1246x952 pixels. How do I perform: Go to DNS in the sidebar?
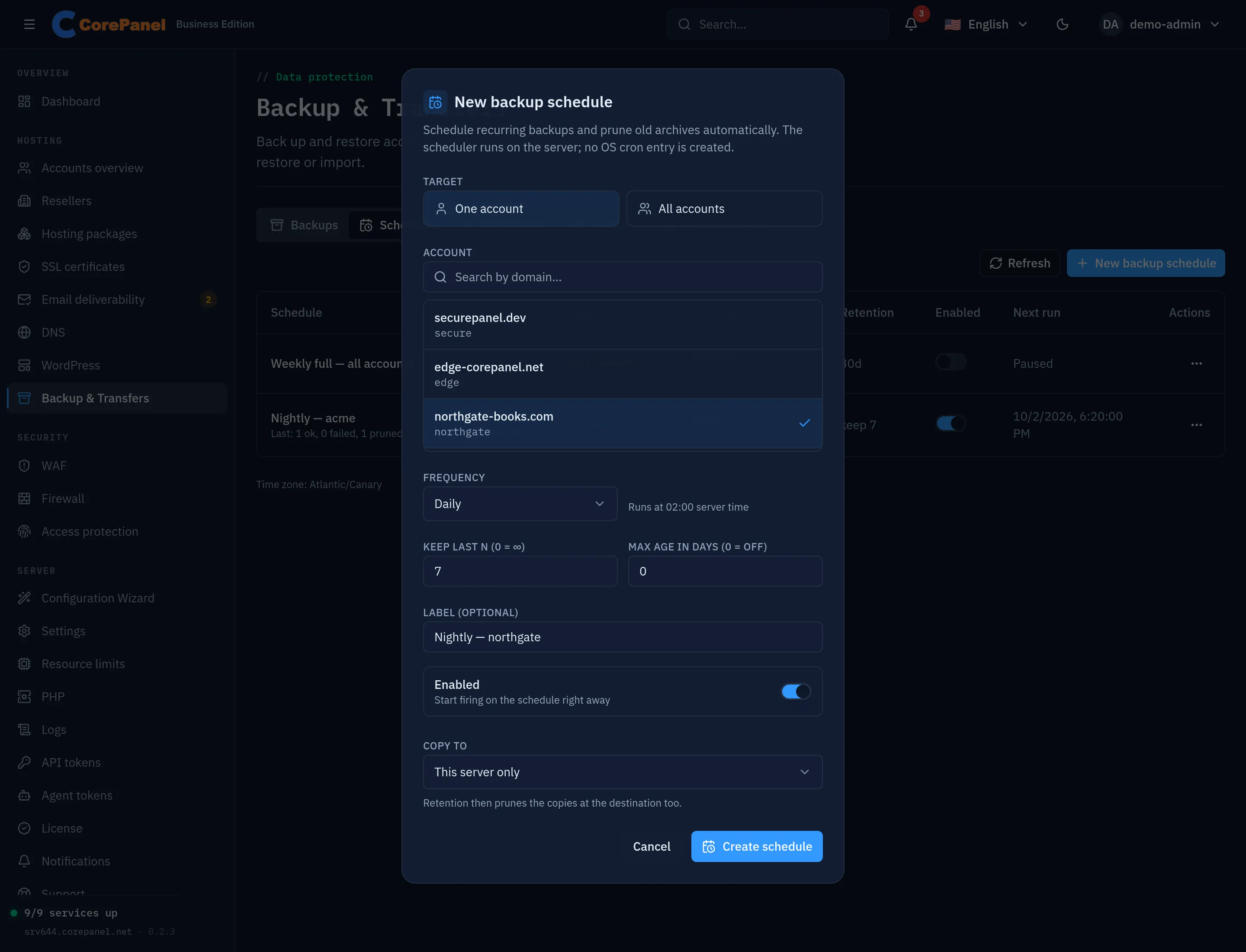coord(117,332)
